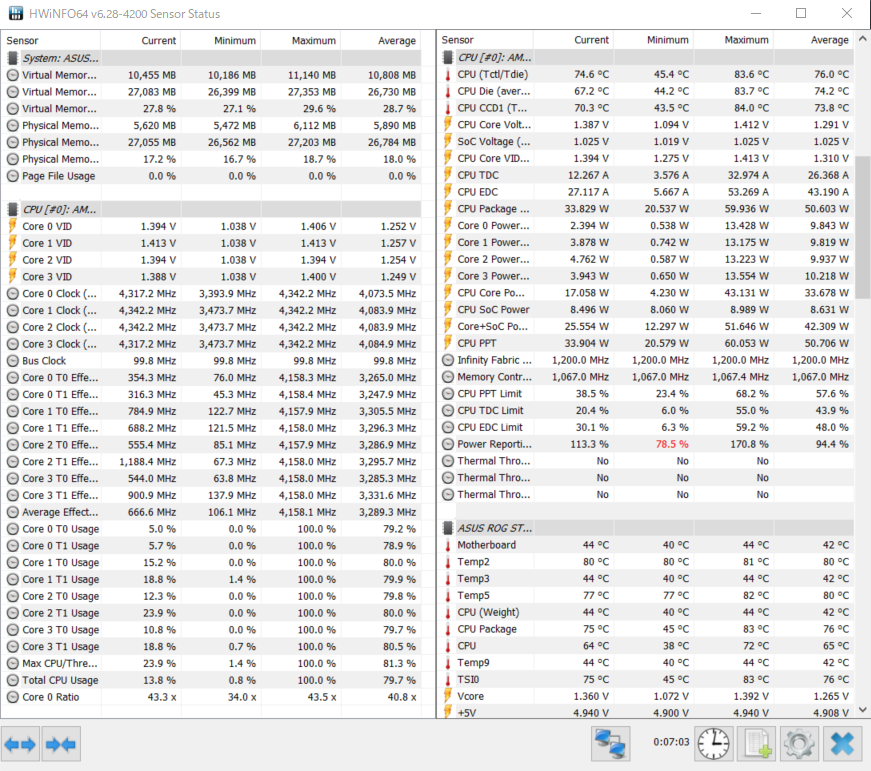Click the left Sensor column header
This screenshot has width=871, height=771.
[51, 41]
